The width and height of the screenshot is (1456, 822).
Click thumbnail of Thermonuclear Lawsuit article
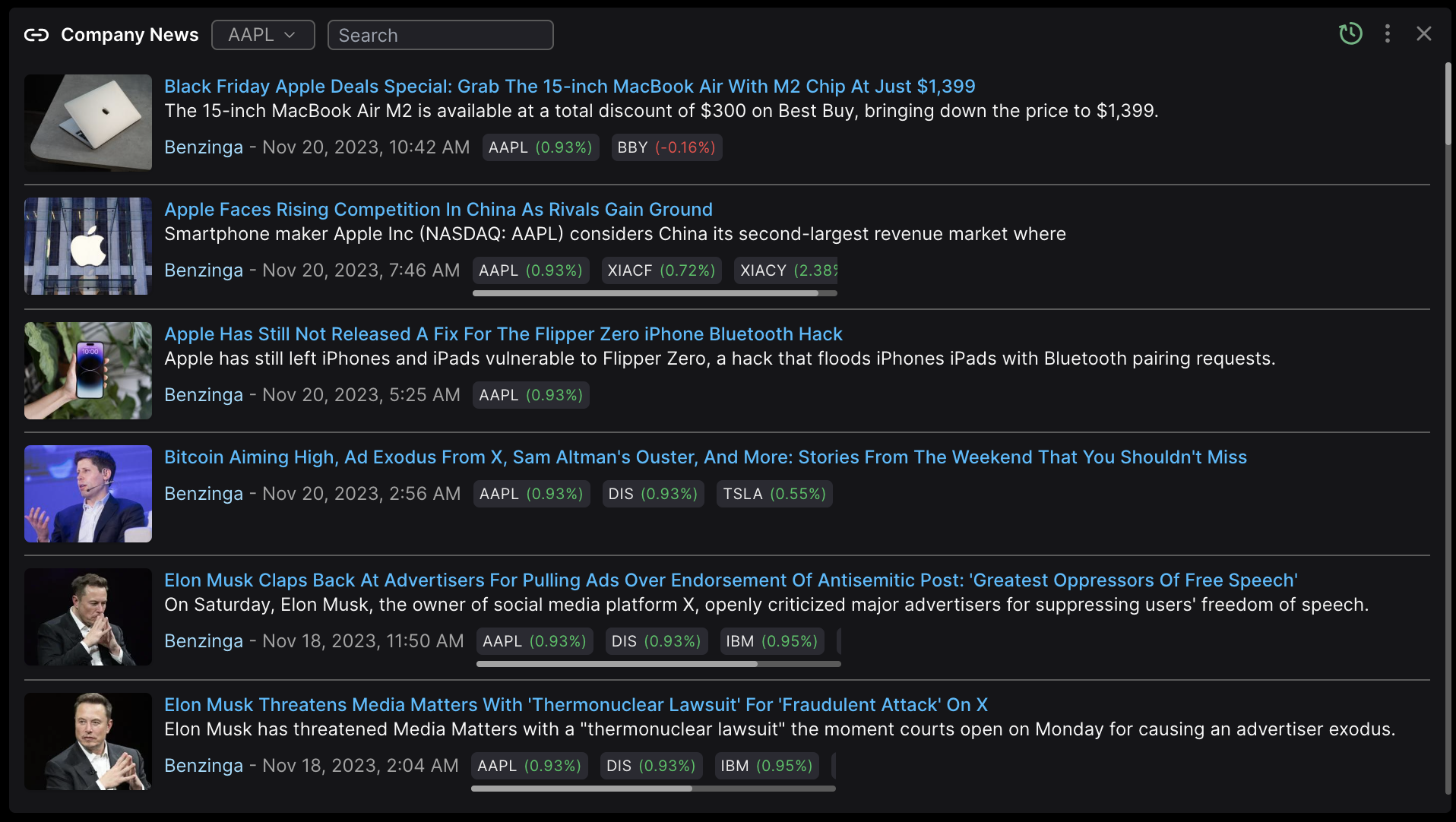click(88, 741)
